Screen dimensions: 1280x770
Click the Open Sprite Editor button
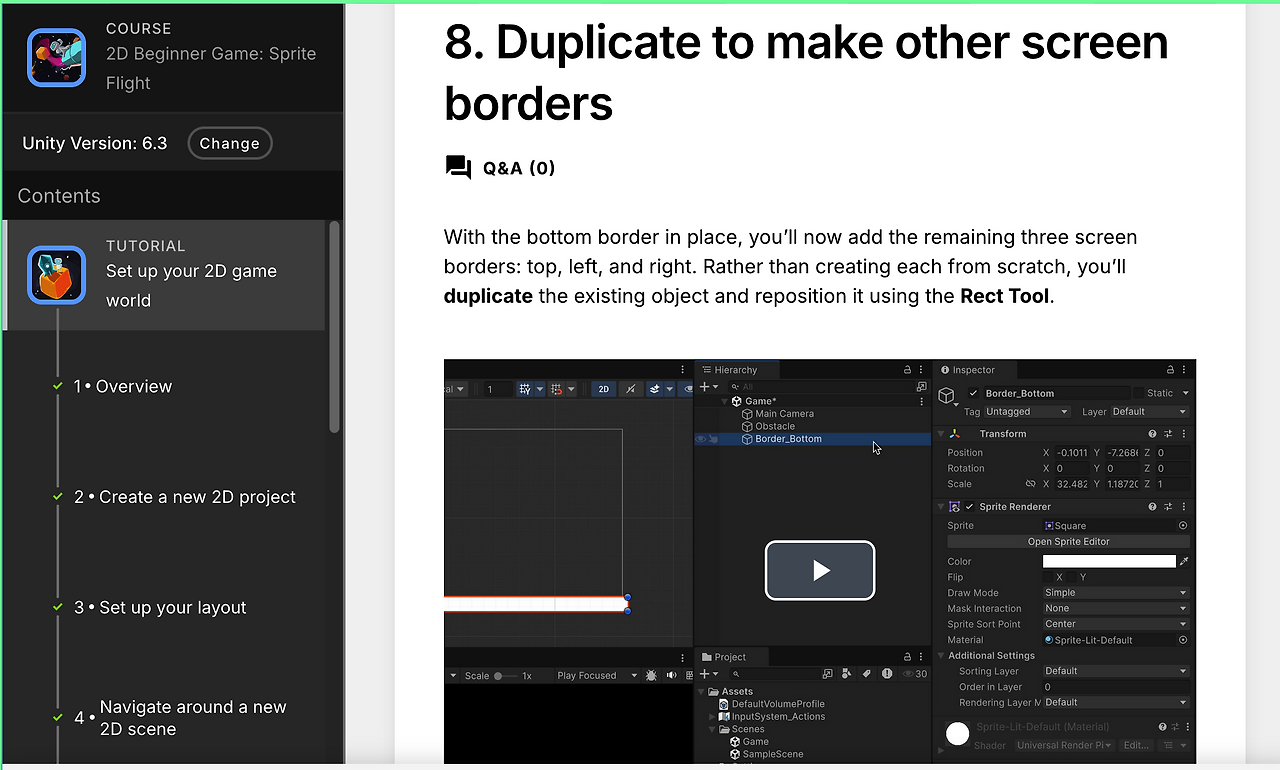(x=1069, y=542)
